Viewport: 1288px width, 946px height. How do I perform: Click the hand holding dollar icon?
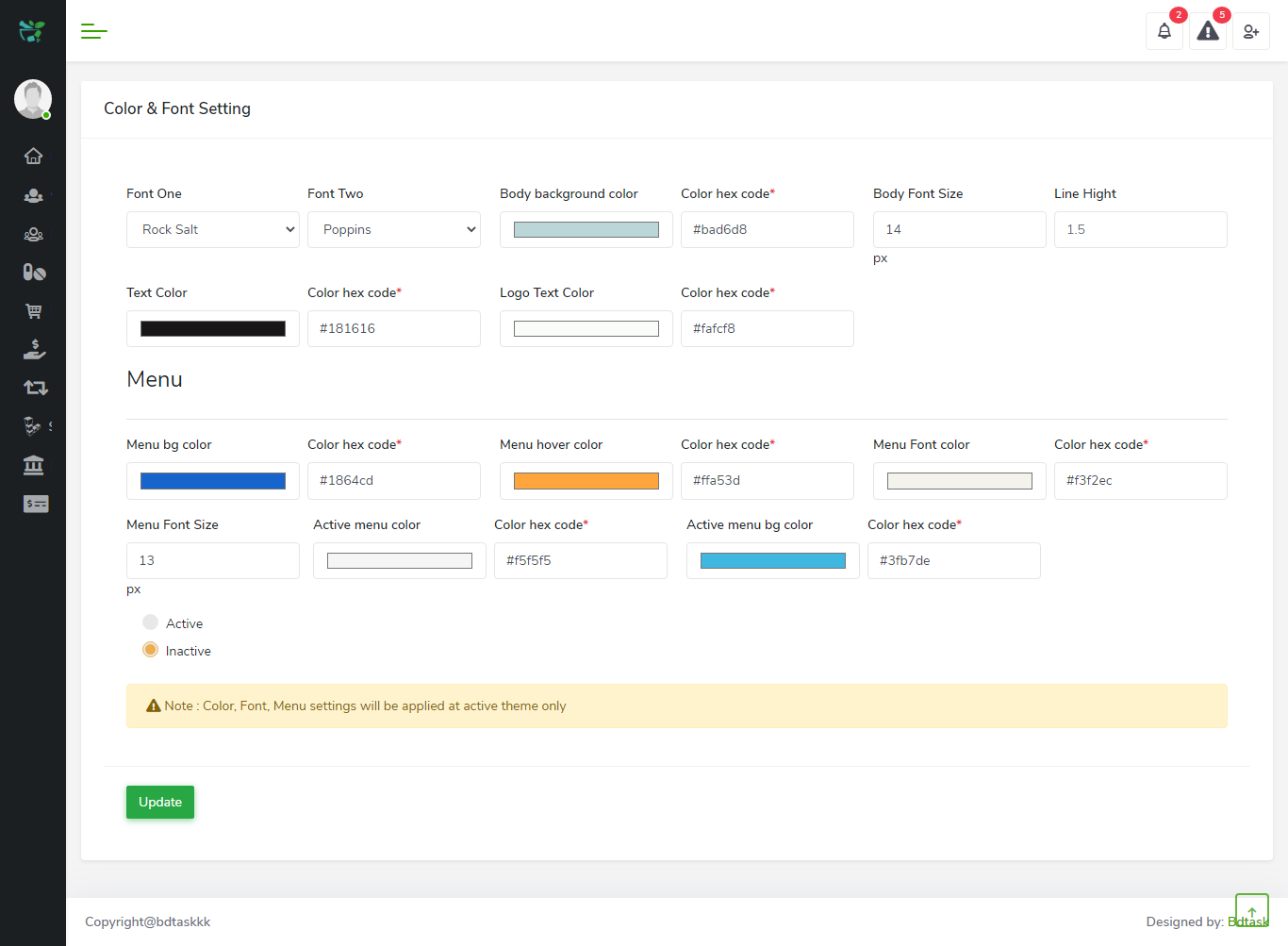[34, 349]
